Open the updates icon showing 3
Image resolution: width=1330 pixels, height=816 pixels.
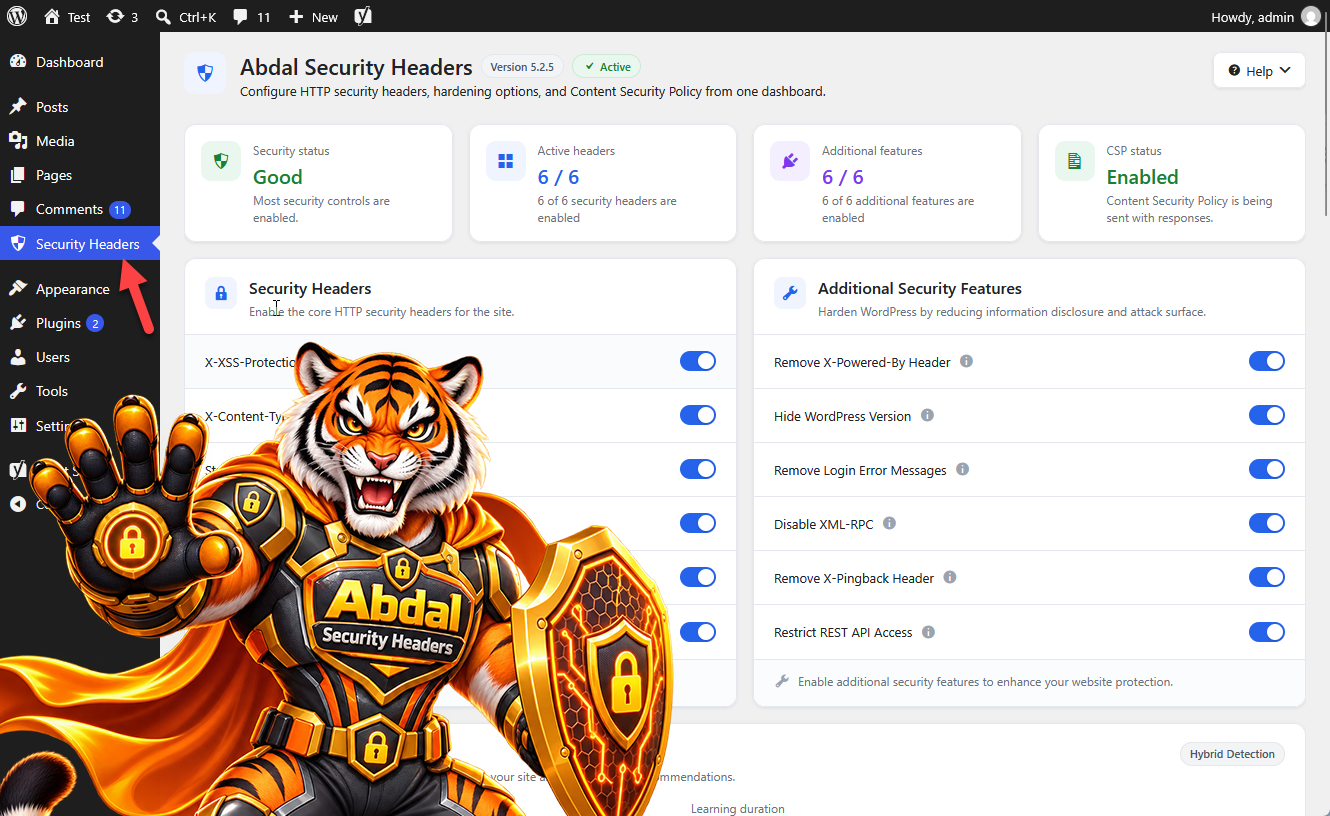(115, 16)
